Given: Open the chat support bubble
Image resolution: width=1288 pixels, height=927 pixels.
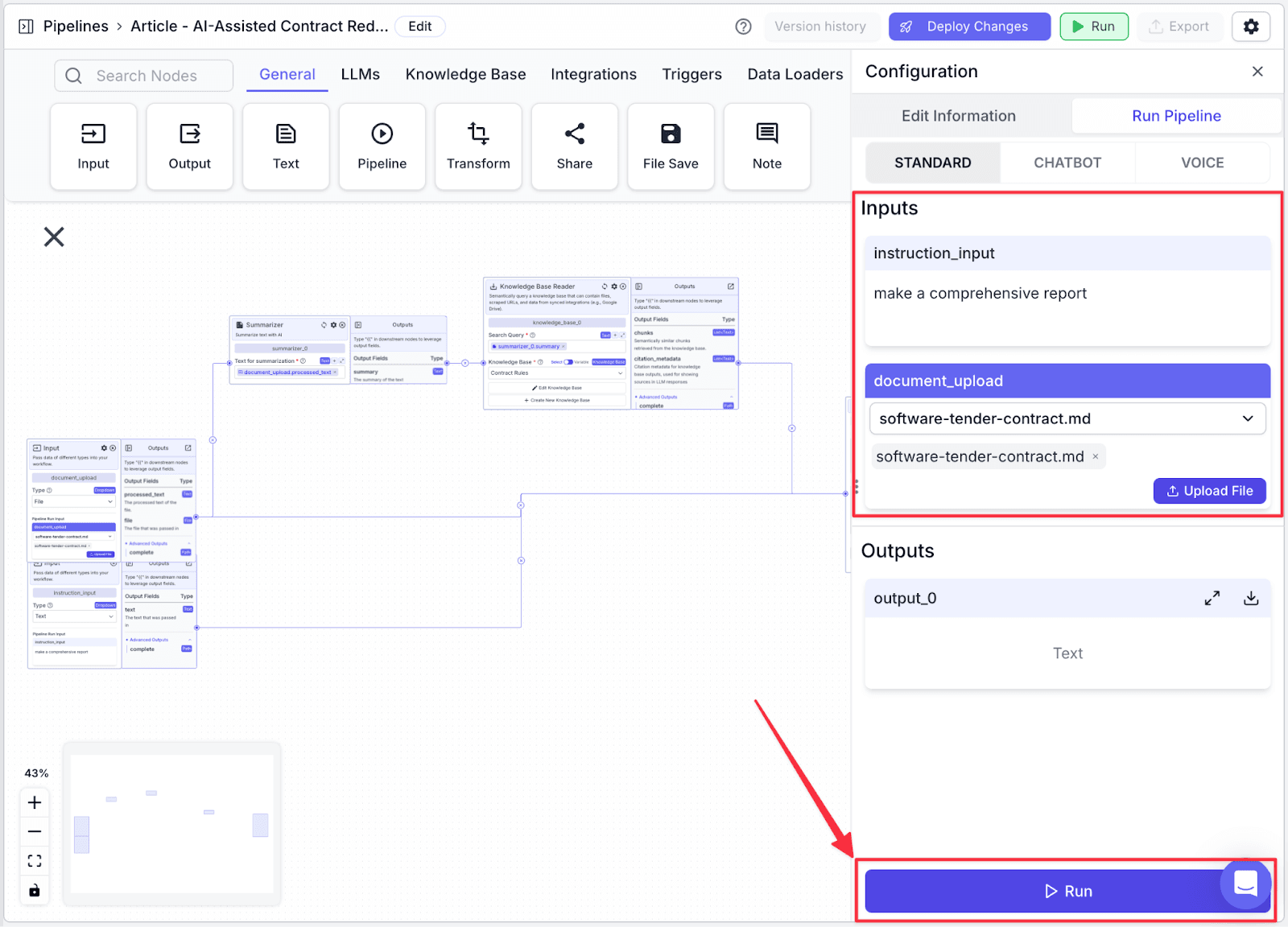Looking at the screenshot, I should [1245, 884].
